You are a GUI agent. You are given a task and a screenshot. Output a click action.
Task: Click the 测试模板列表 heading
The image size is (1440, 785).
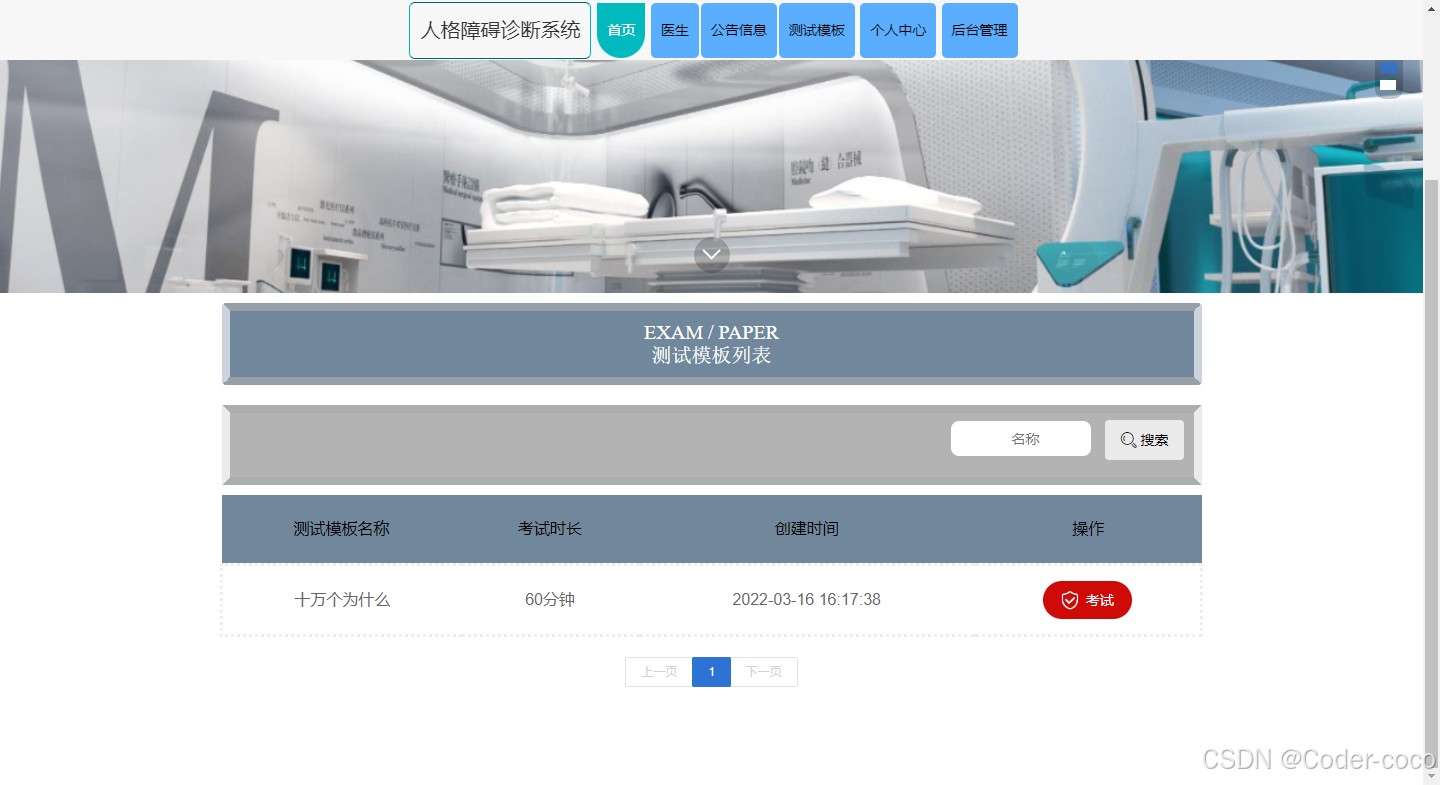tap(712, 355)
